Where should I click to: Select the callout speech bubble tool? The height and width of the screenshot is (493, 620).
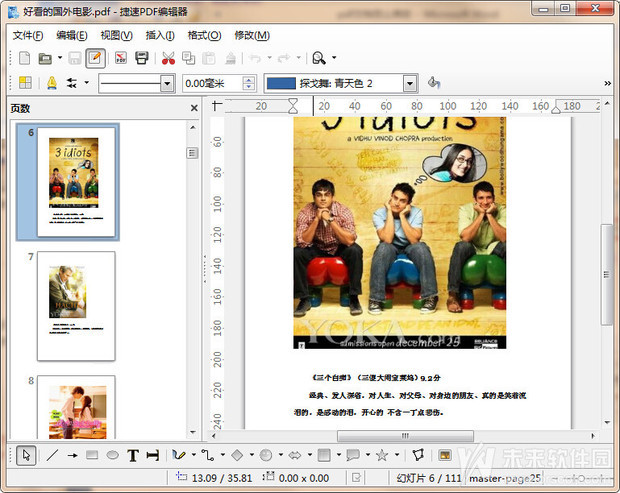pyautogui.click(x=353, y=455)
